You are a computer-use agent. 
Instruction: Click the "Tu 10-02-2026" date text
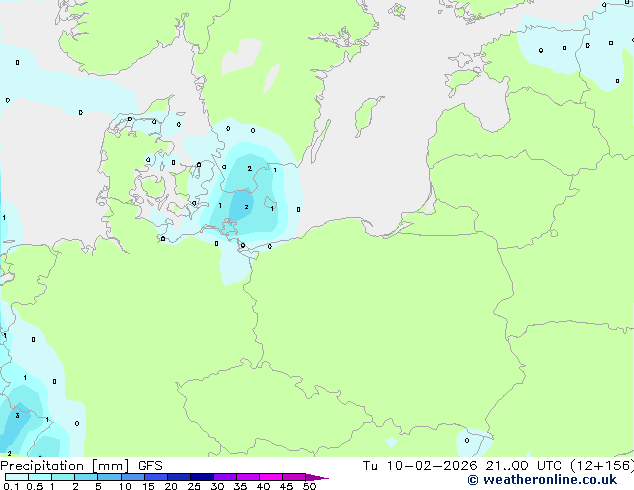pos(420,466)
